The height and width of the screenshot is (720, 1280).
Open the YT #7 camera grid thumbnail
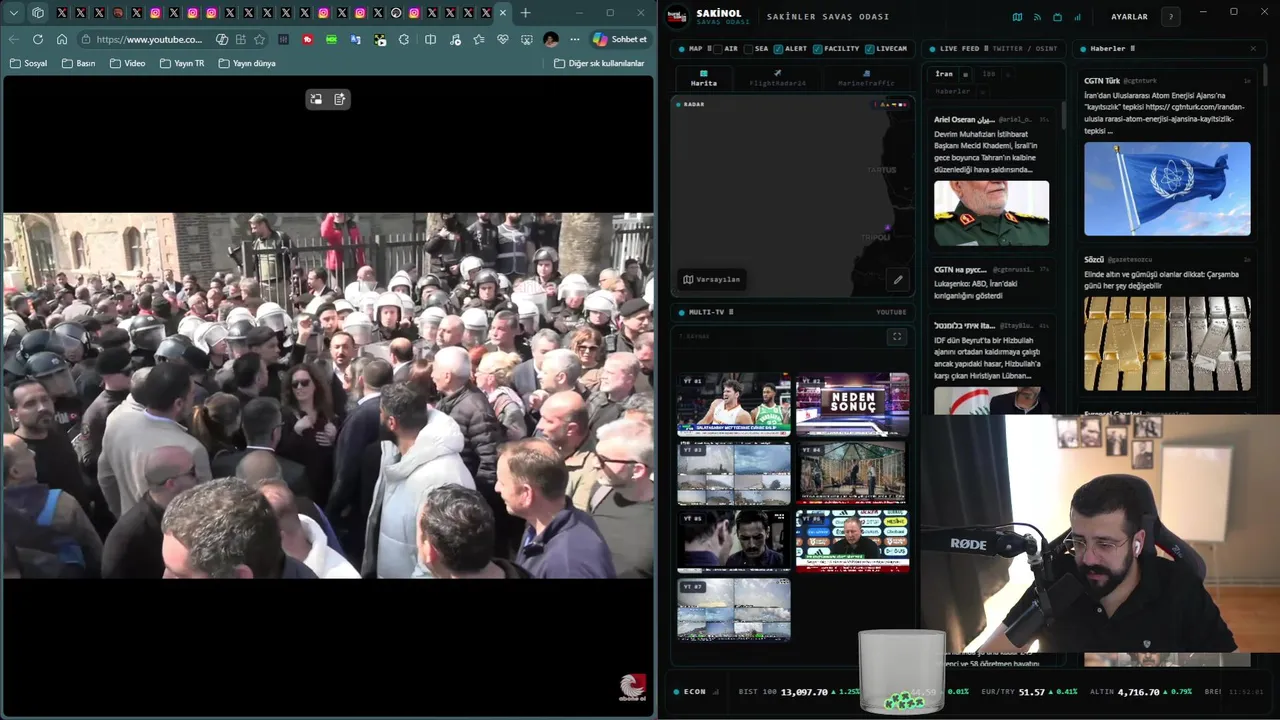point(734,609)
